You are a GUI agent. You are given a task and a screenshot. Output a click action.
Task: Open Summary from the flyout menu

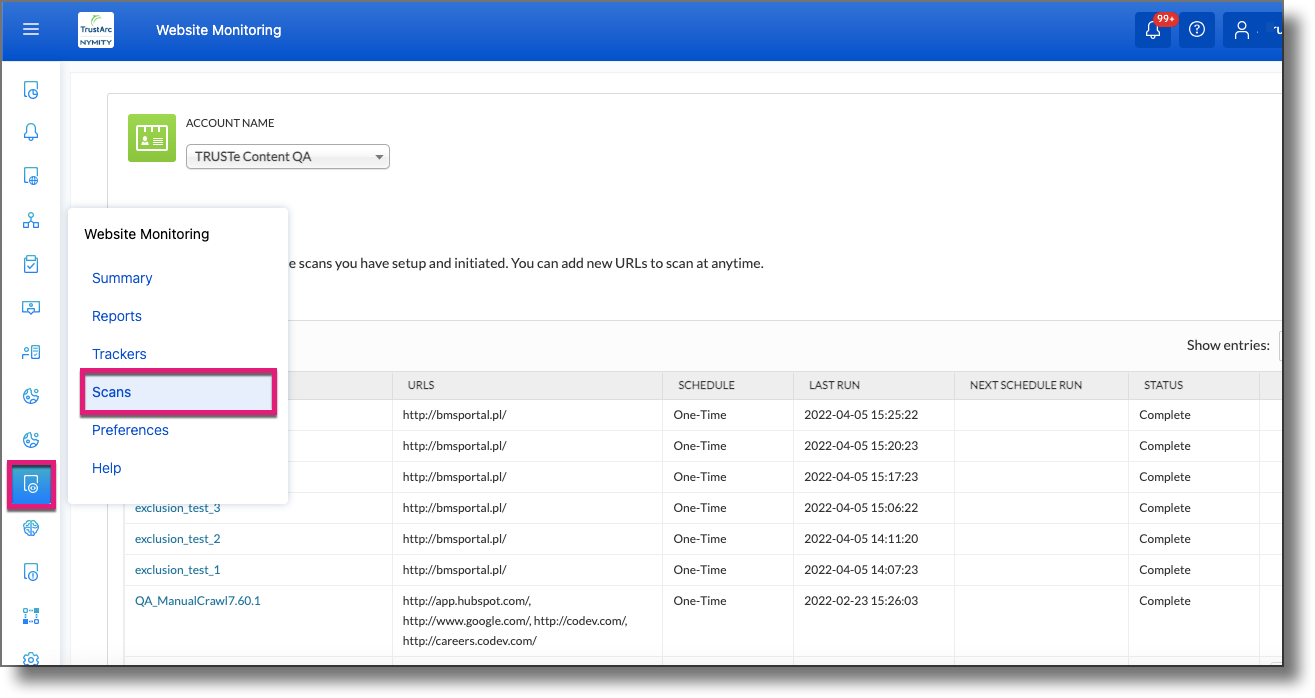pyautogui.click(x=122, y=278)
